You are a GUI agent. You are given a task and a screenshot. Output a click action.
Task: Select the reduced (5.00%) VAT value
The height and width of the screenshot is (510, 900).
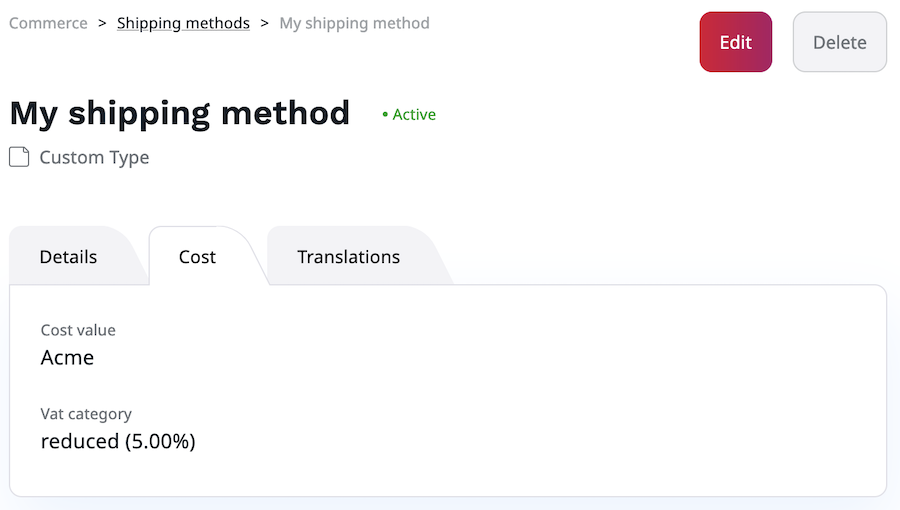118,441
